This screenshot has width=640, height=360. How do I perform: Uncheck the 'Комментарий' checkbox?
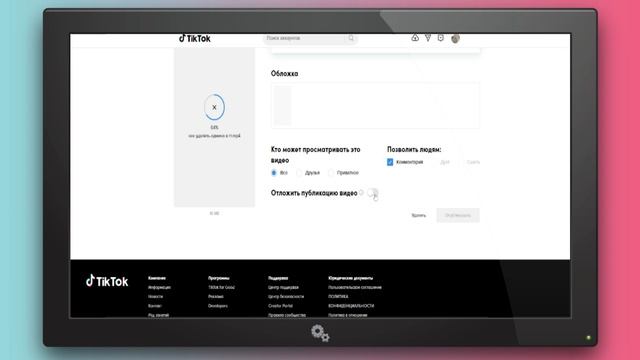pyautogui.click(x=390, y=162)
